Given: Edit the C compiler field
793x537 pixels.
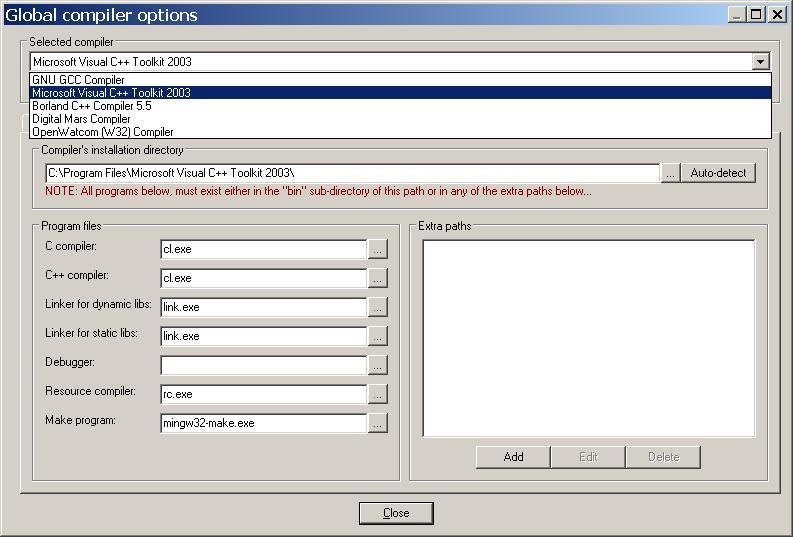Looking at the screenshot, I should [263, 249].
